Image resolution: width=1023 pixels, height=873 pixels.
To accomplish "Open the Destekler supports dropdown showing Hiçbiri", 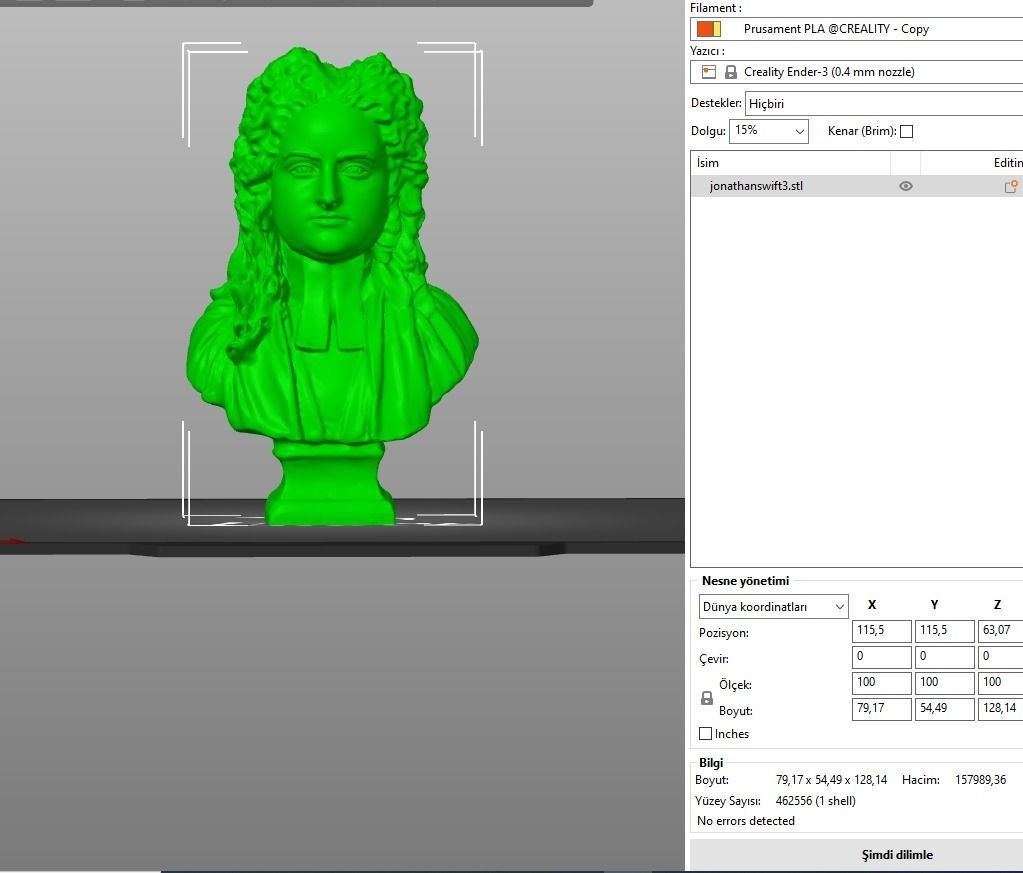I will (884, 103).
